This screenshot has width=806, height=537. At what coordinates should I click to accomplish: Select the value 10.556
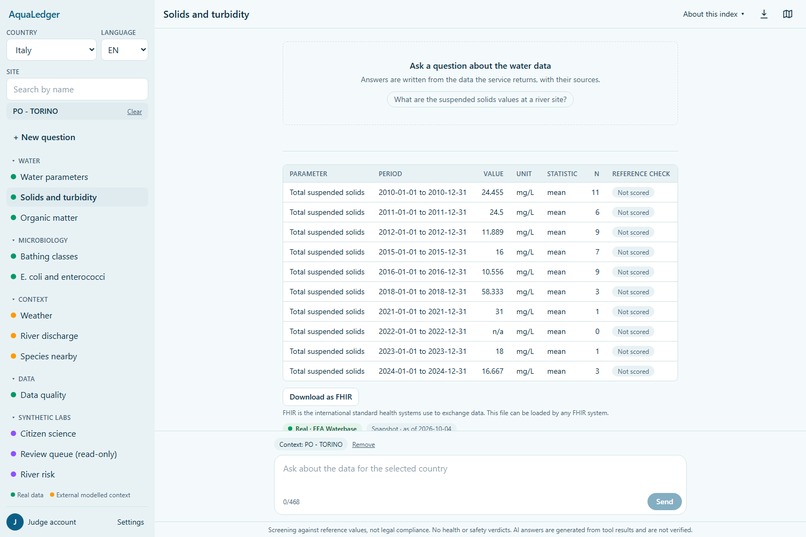pyautogui.click(x=492, y=272)
